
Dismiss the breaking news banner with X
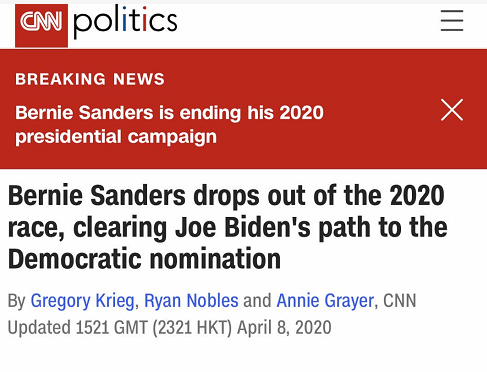[x=452, y=110]
